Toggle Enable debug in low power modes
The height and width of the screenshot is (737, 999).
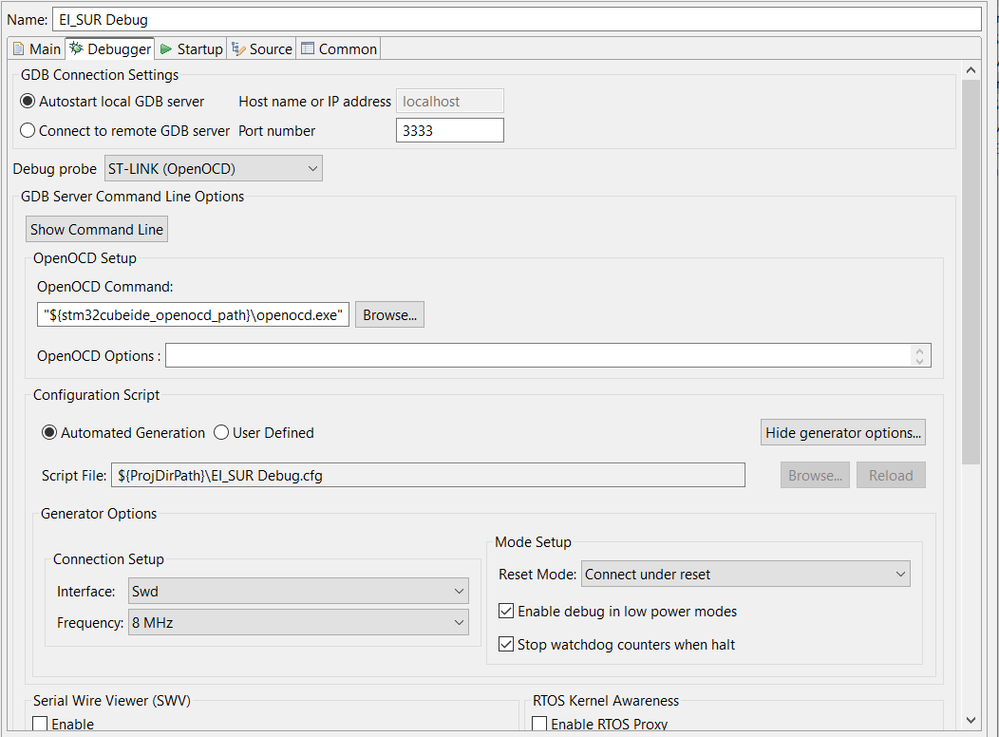point(617,612)
